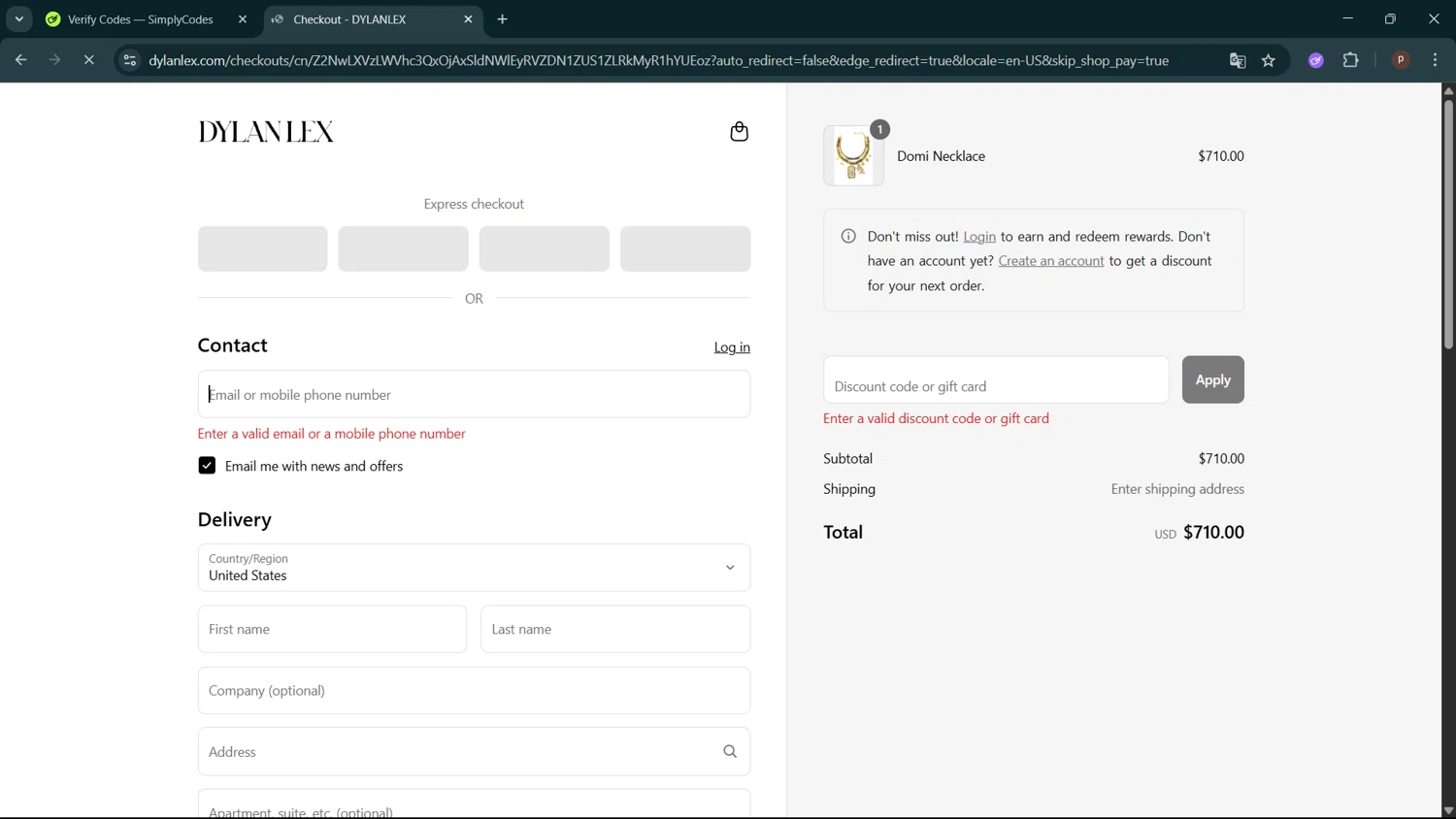Open the Extensions puzzle icon
The height and width of the screenshot is (819, 1456).
[x=1350, y=60]
